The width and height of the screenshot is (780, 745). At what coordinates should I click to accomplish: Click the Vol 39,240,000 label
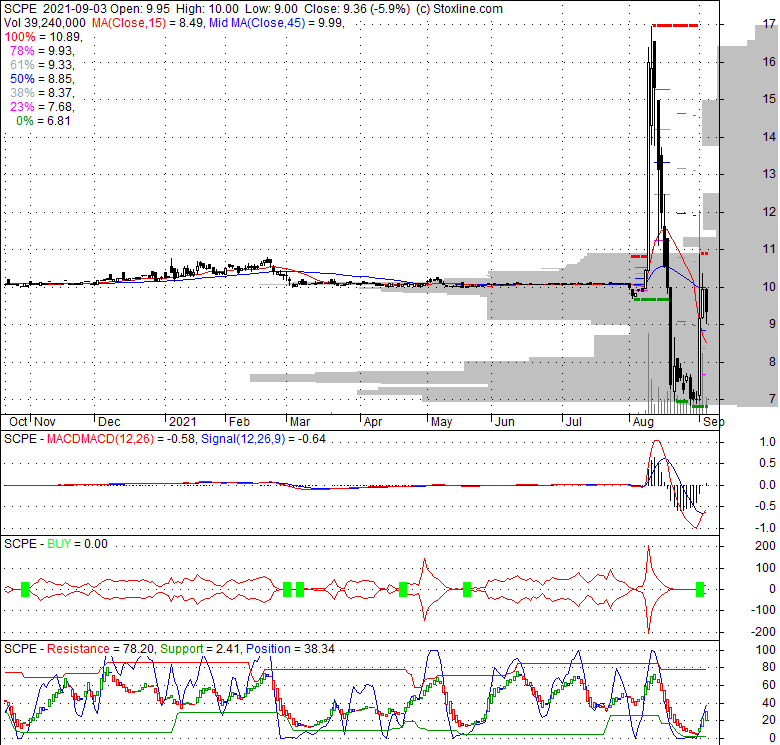pos(45,23)
